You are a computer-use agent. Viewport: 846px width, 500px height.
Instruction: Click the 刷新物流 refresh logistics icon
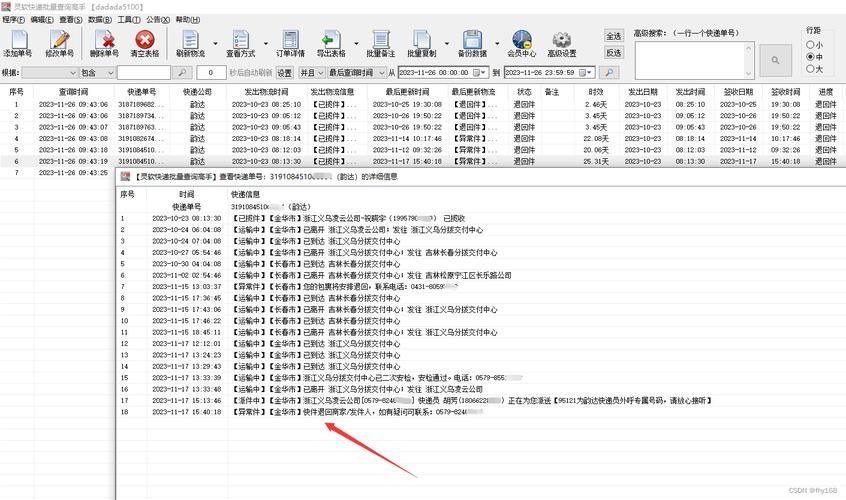190,40
